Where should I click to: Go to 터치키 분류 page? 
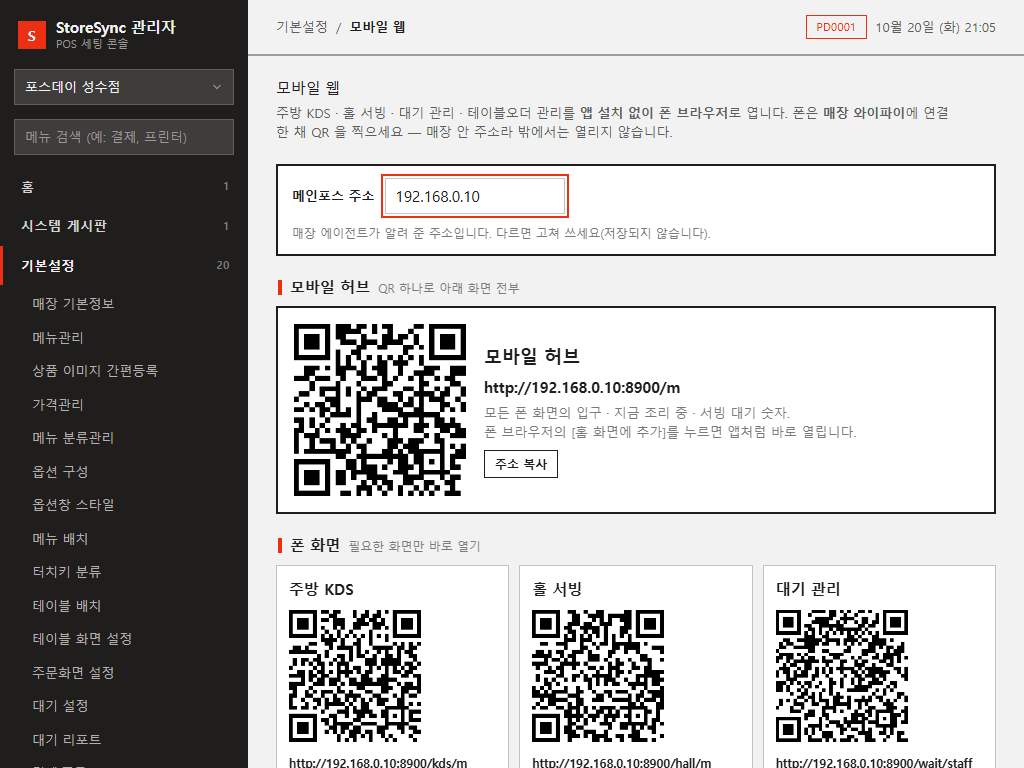[67, 572]
